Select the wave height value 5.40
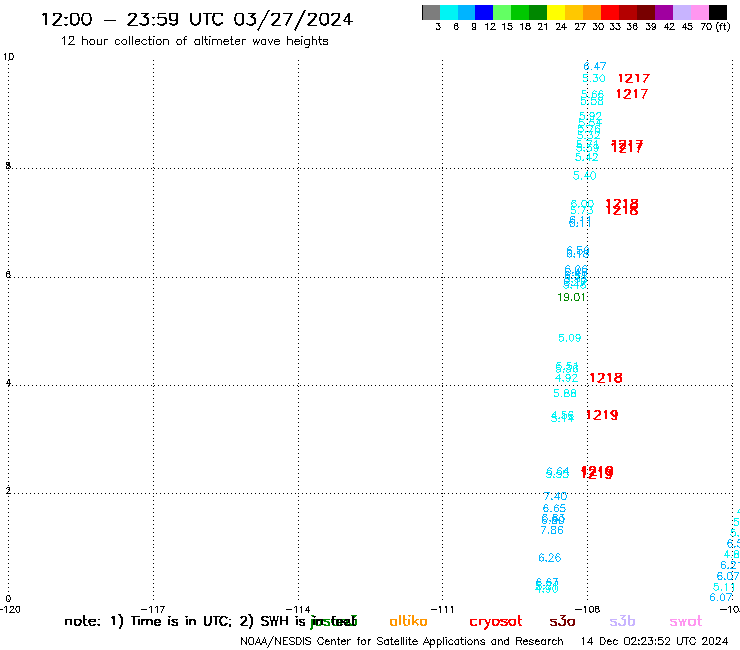 tap(585, 176)
